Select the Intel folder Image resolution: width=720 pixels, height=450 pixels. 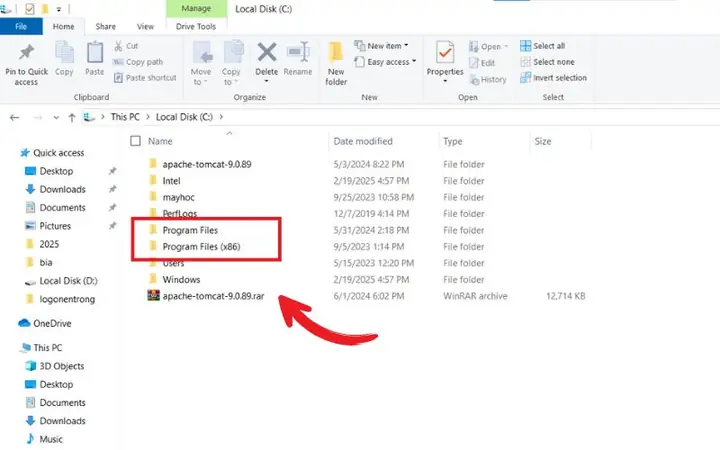click(x=171, y=181)
